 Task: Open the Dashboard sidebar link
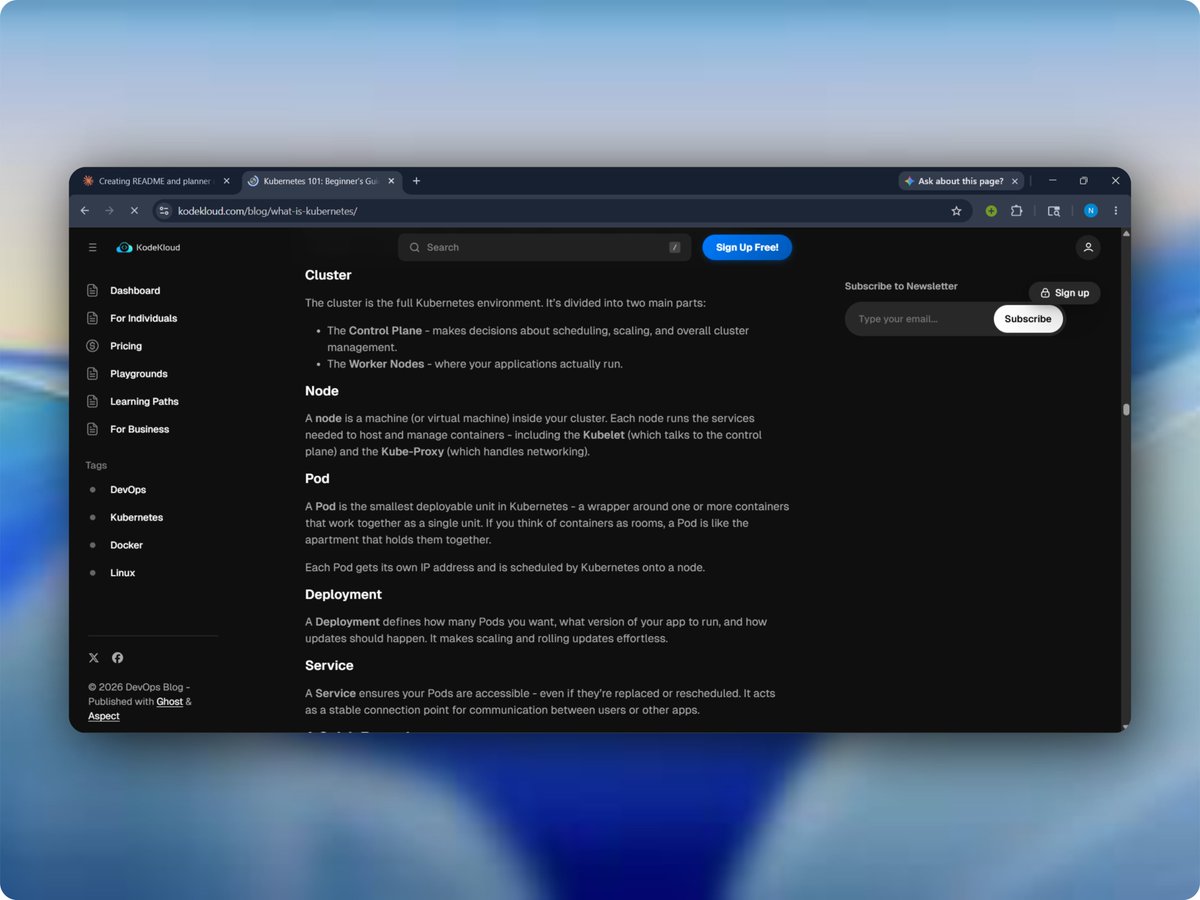tap(135, 291)
